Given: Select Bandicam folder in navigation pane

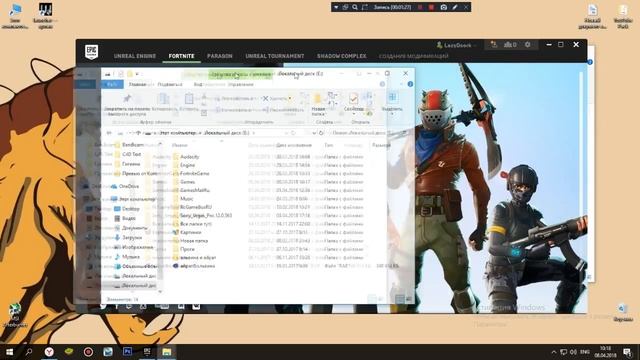Looking at the screenshot, I should (133, 145).
